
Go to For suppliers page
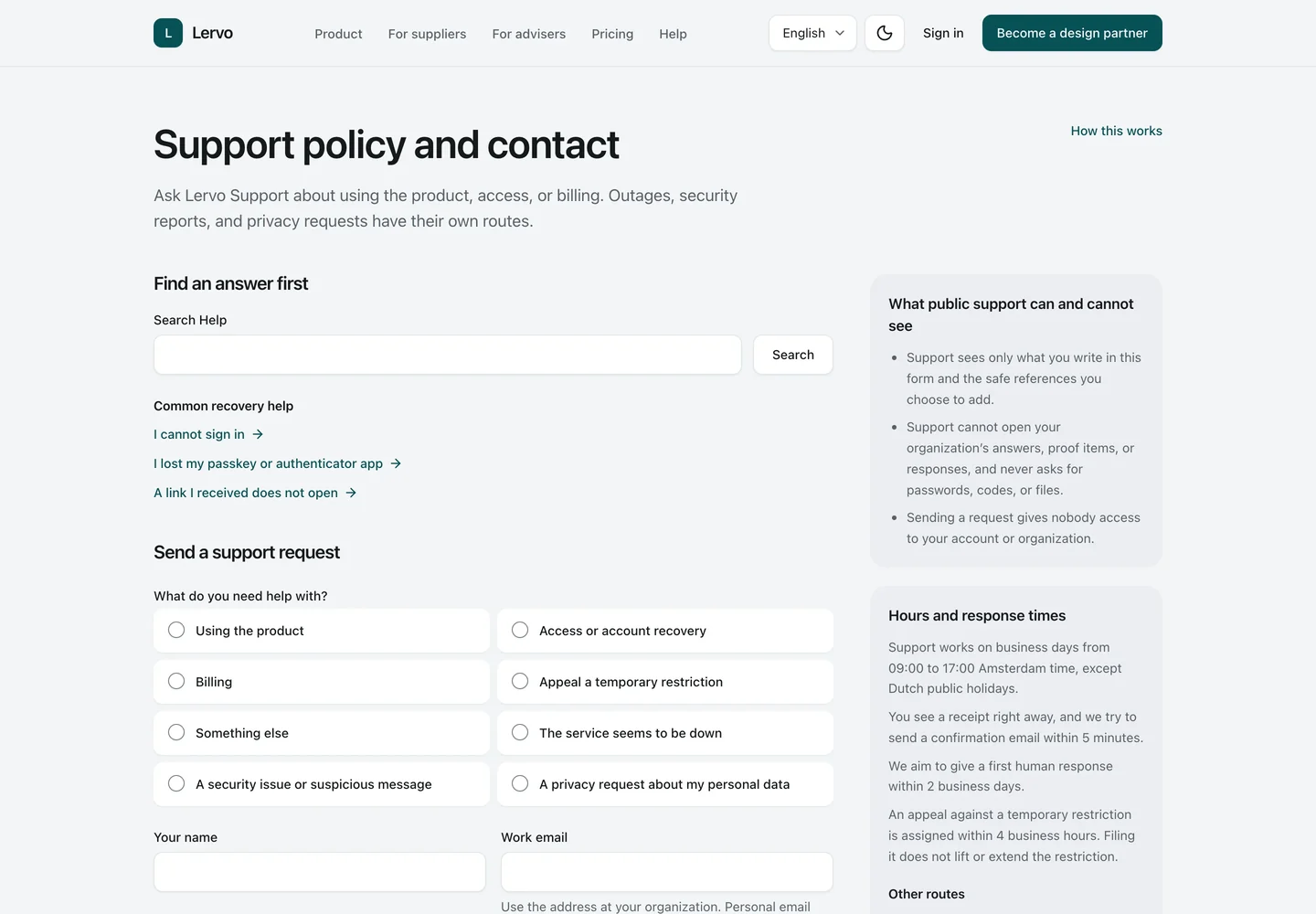click(427, 34)
